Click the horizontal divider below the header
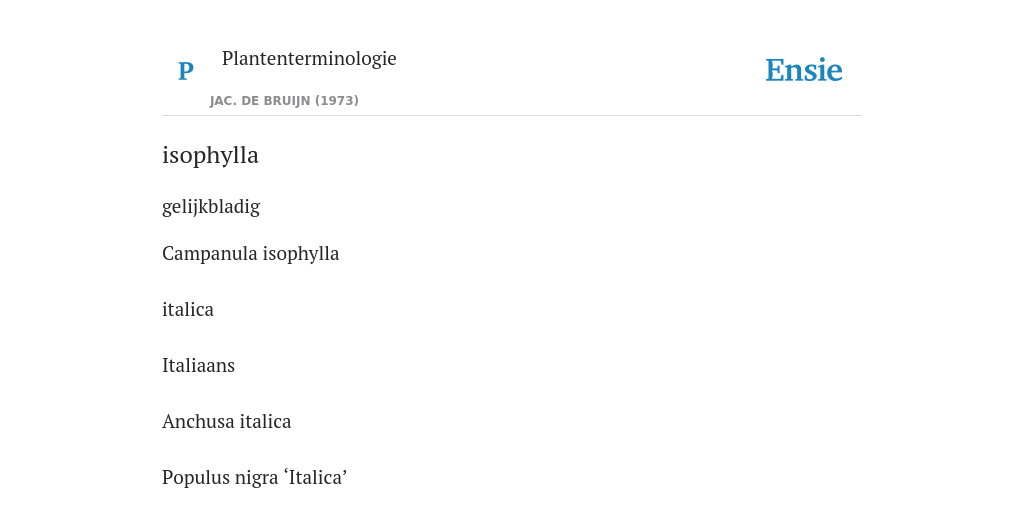Viewport: 1024px width, 512px height. [x=512, y=116]
